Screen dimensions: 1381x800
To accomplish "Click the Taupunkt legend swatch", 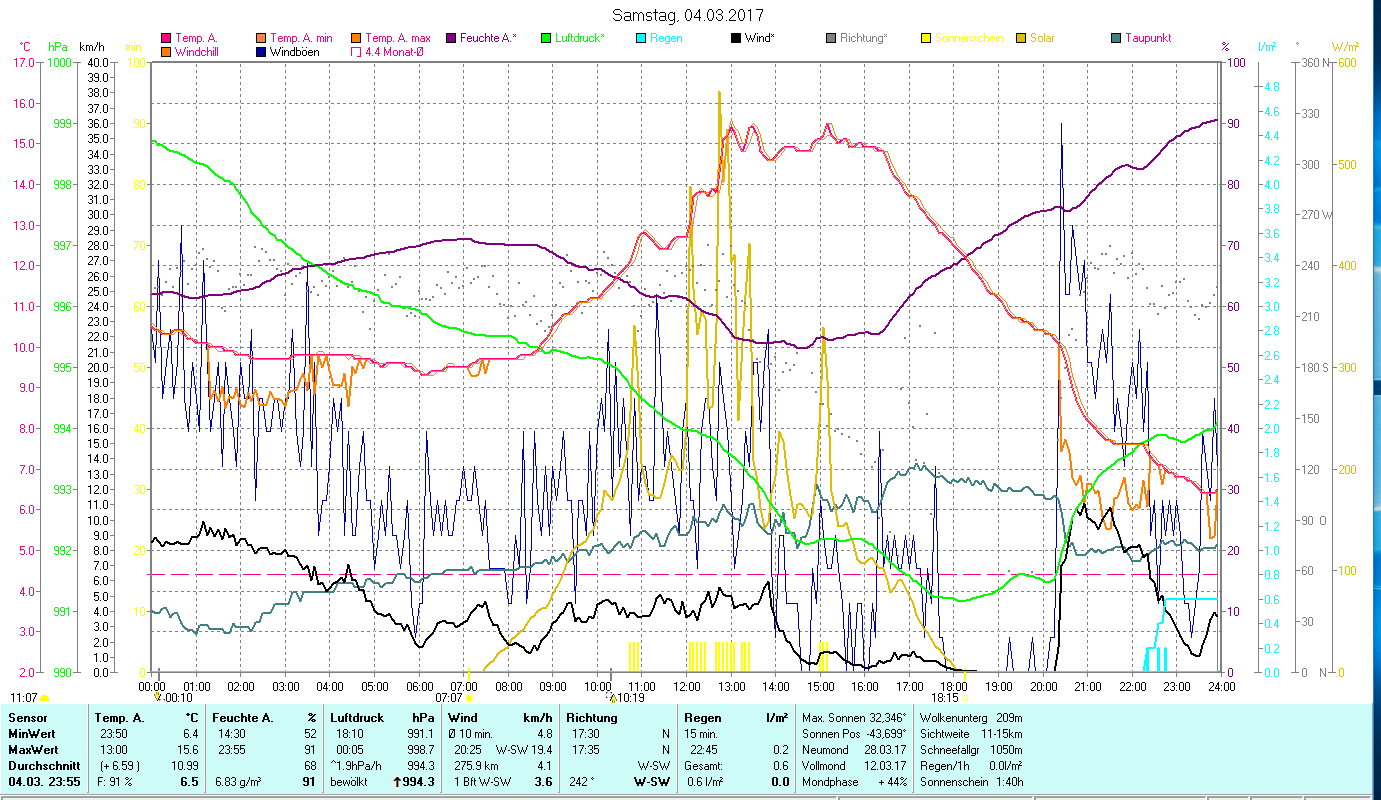I will 1115,38.
